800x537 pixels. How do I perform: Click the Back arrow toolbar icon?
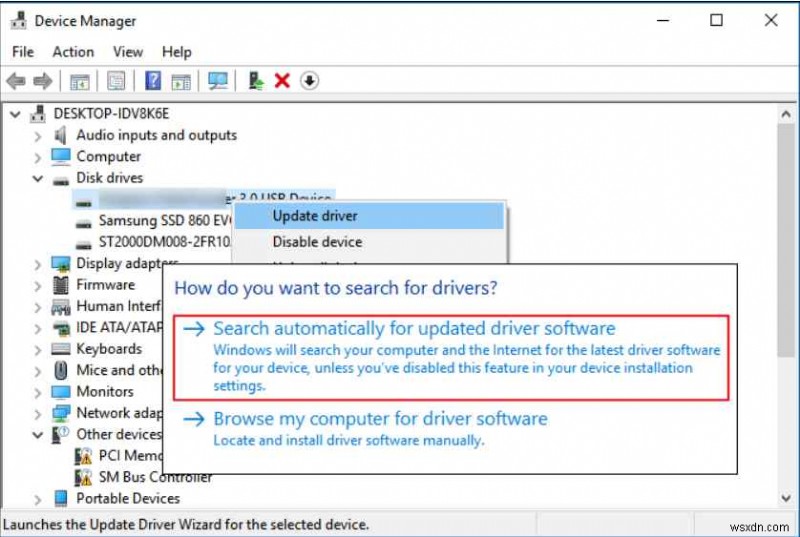(16, 81)
